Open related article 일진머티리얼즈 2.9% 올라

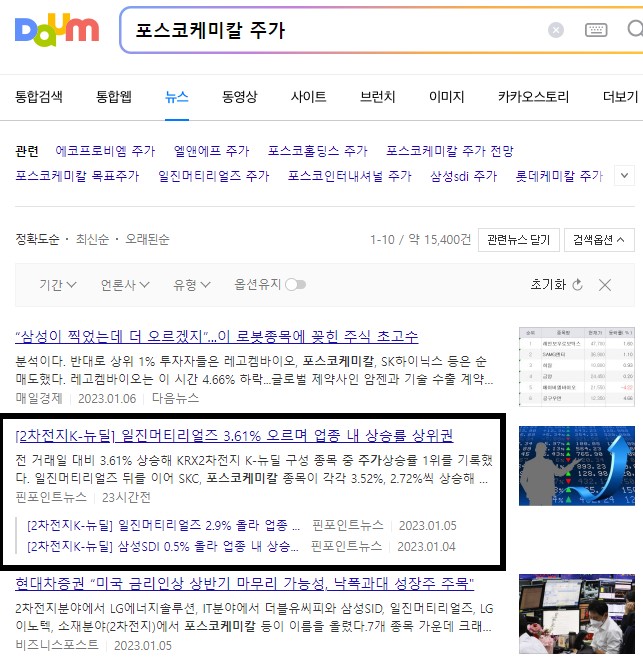[x=163, y=525]
